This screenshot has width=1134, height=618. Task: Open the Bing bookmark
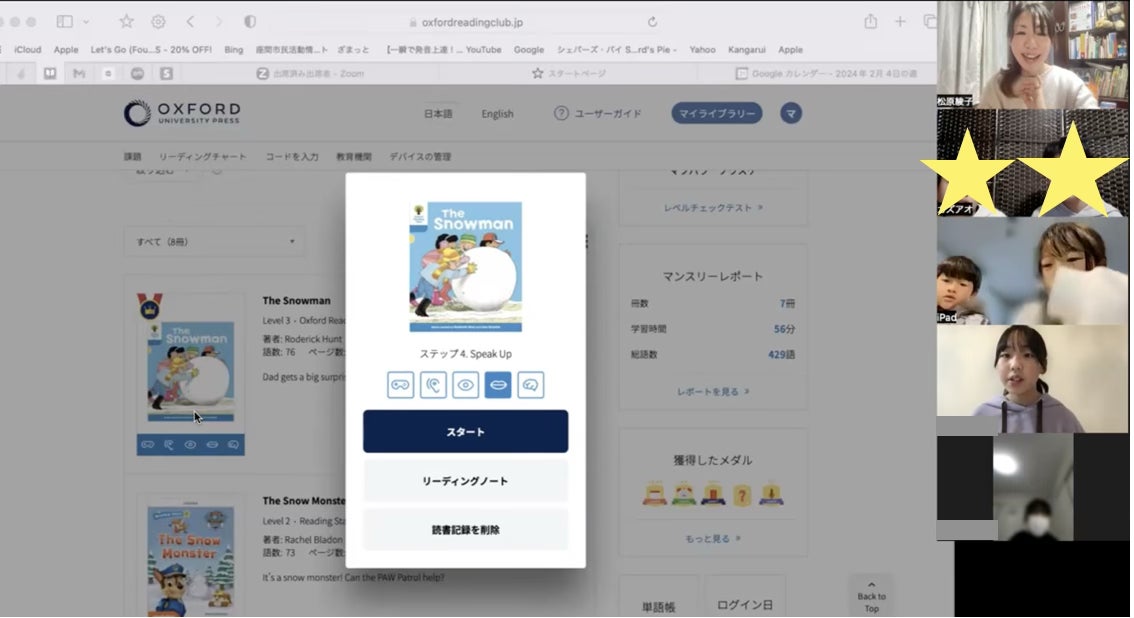(x=234, y=50)
